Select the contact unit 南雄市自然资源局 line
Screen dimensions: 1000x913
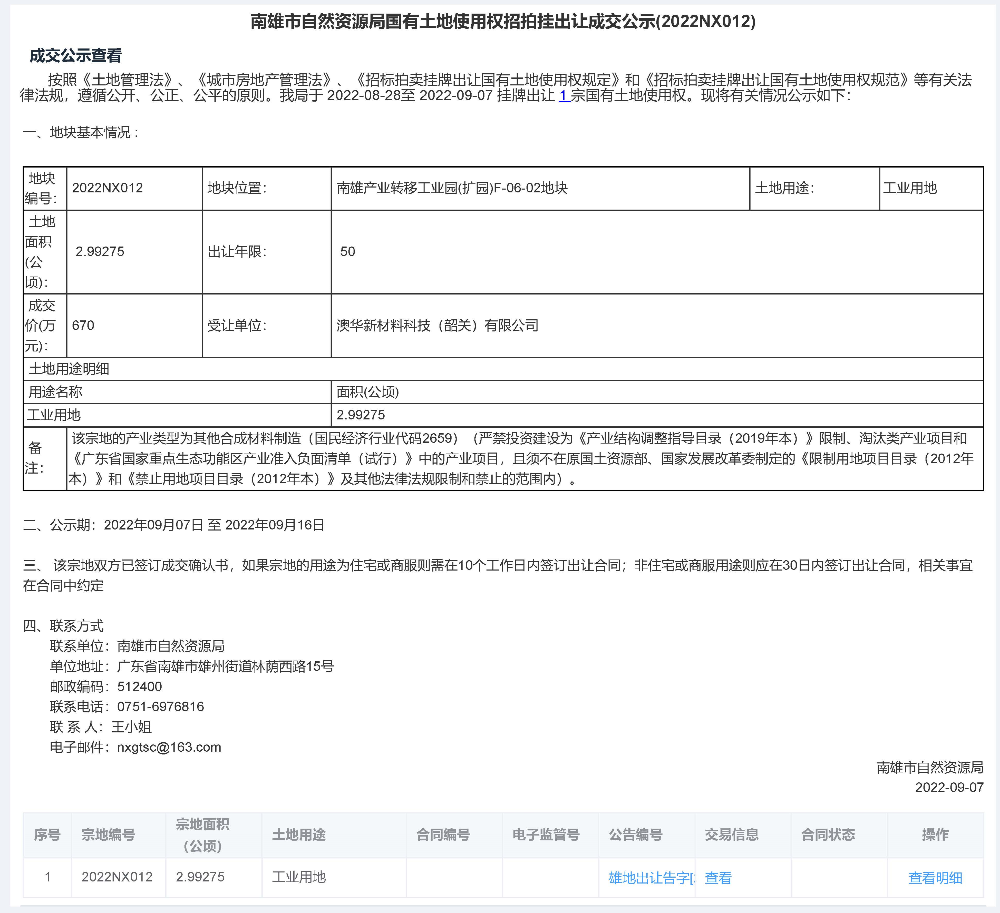(x=137, y=646)
